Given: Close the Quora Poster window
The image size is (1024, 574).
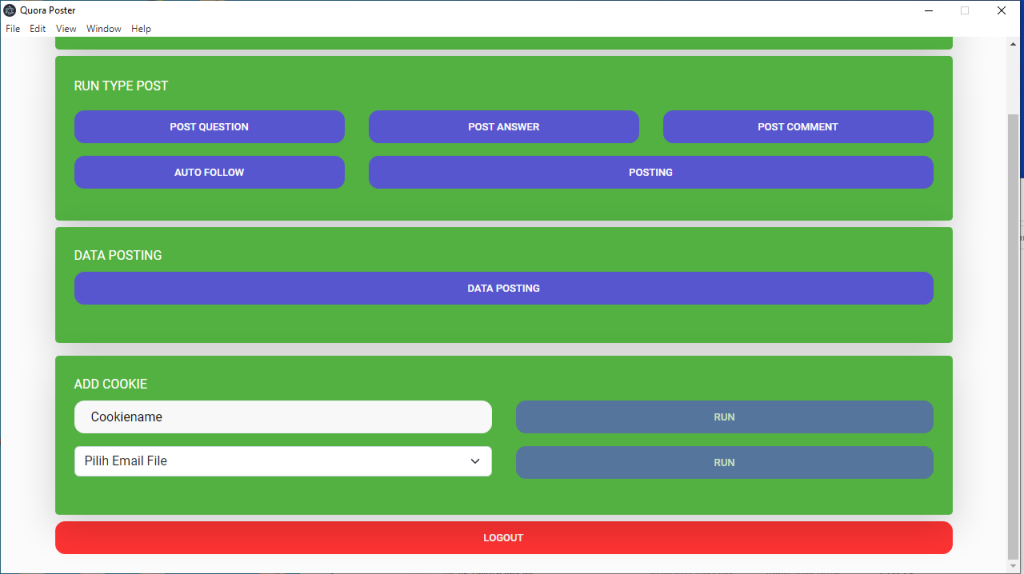Looking at the screenshot, I should 1001,10.
